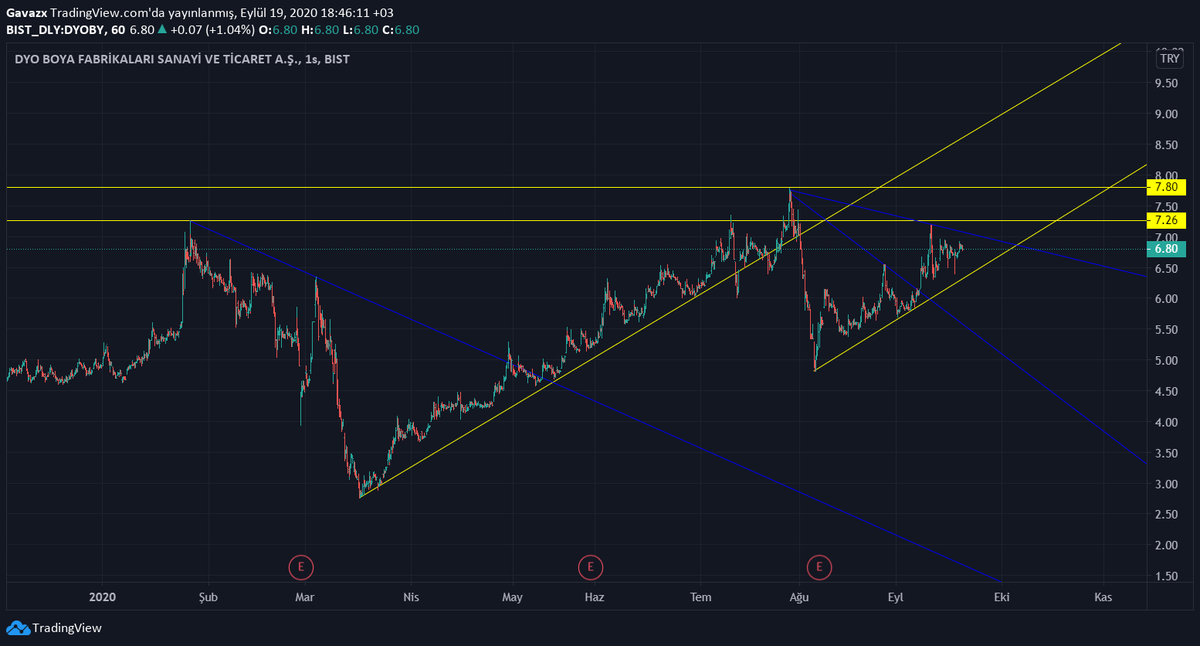
Task: Select the 7.80 price label
Action: coord(1166,187)
